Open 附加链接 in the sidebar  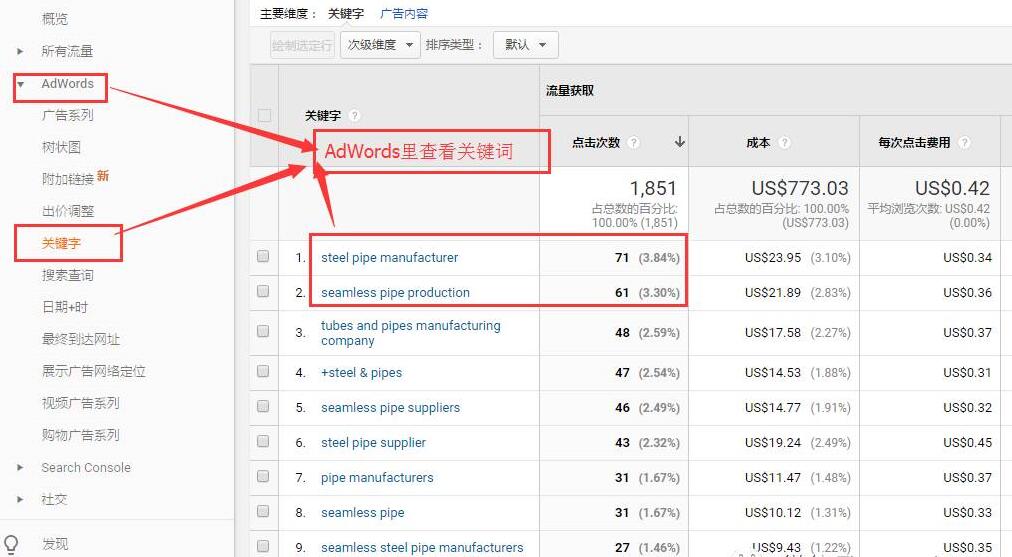click(68, 179)
